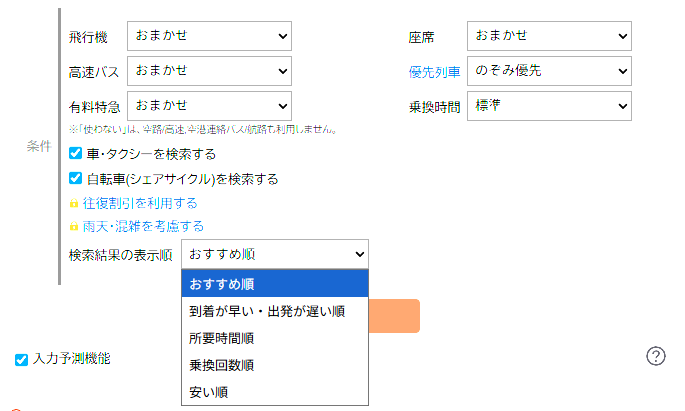Image resolution: width=685 pixels, height=411 pixels.
Task: Open the 有料特急 dropdown
Action: click(x=209, y=104)
